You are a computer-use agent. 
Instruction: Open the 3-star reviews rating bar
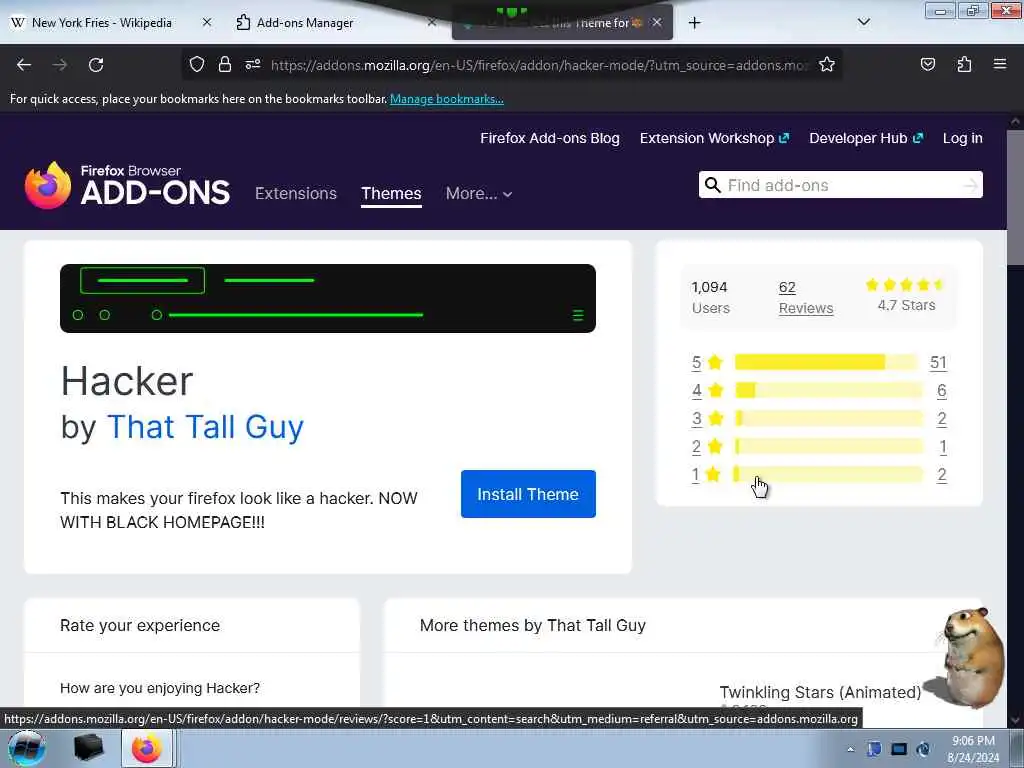point(829,418)
